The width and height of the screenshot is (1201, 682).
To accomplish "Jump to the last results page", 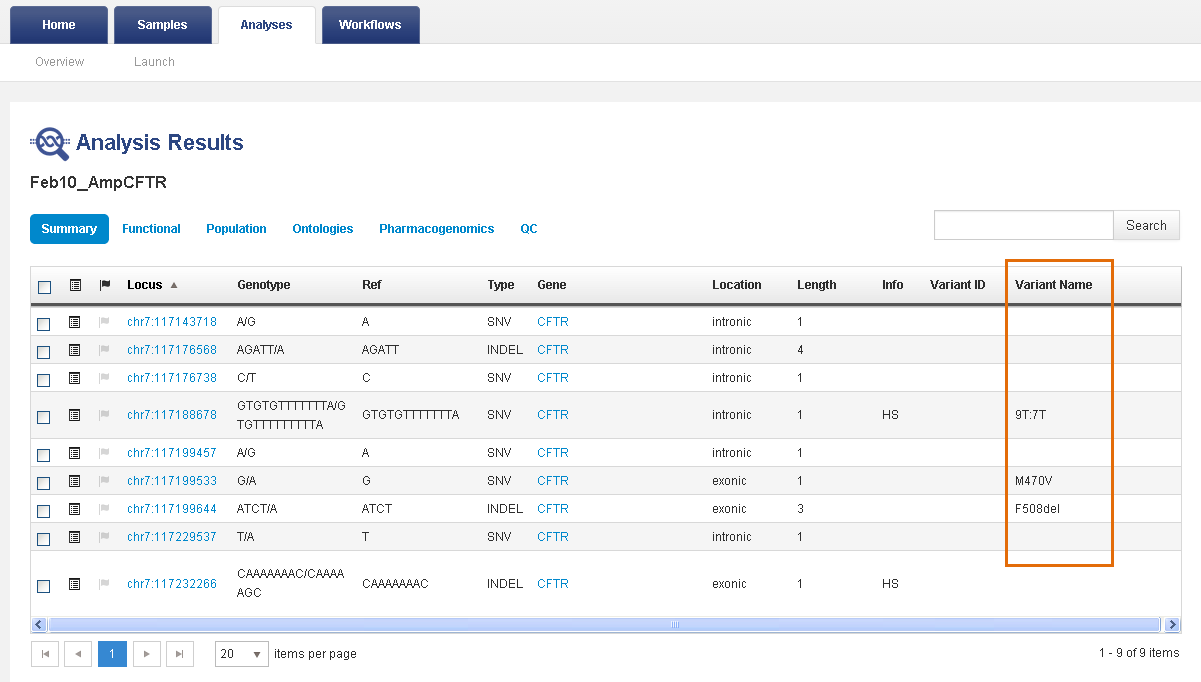I will [179, 654].
